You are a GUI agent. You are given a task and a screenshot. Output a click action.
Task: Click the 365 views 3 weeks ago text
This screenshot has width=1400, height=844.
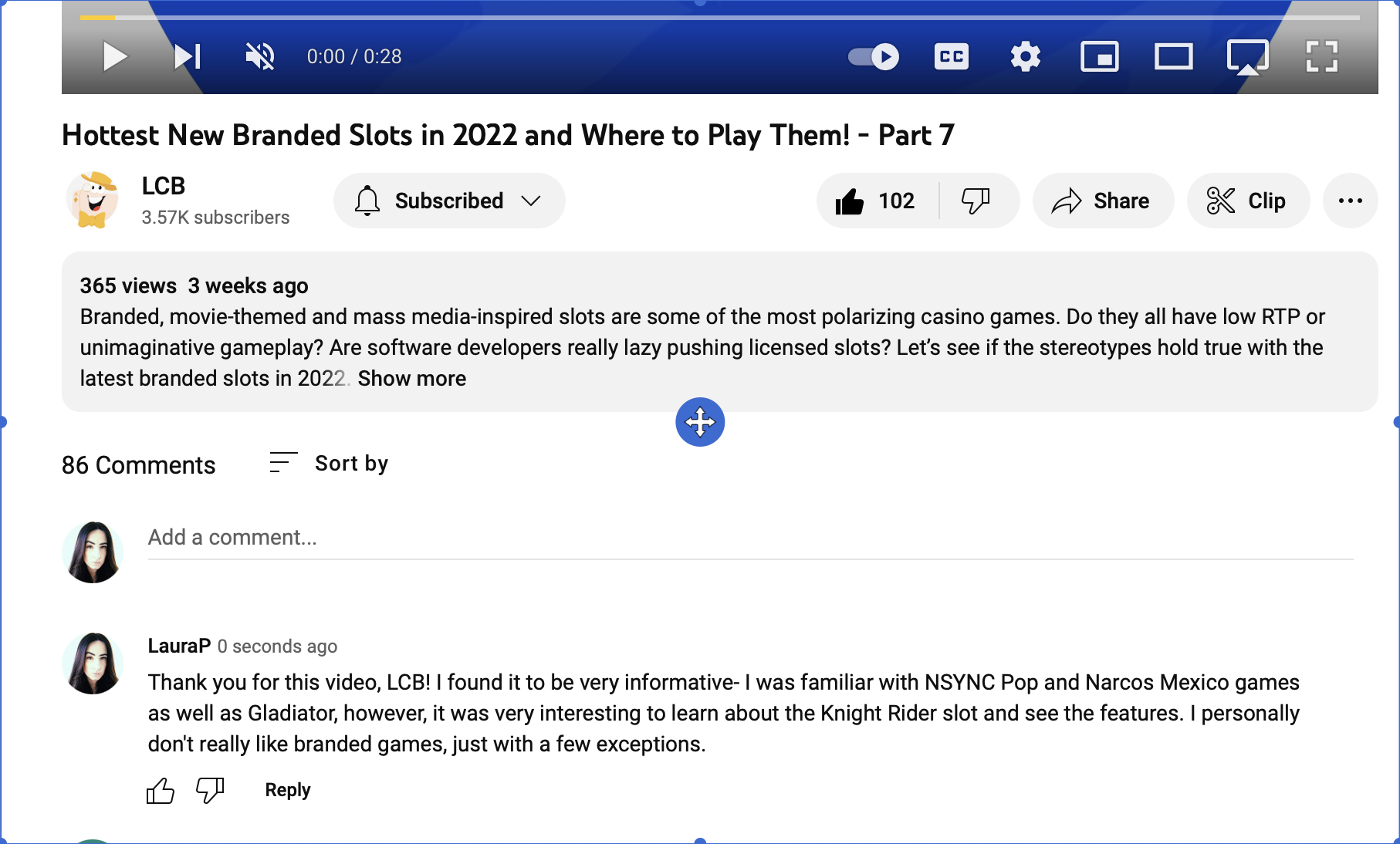coord(194,285)
